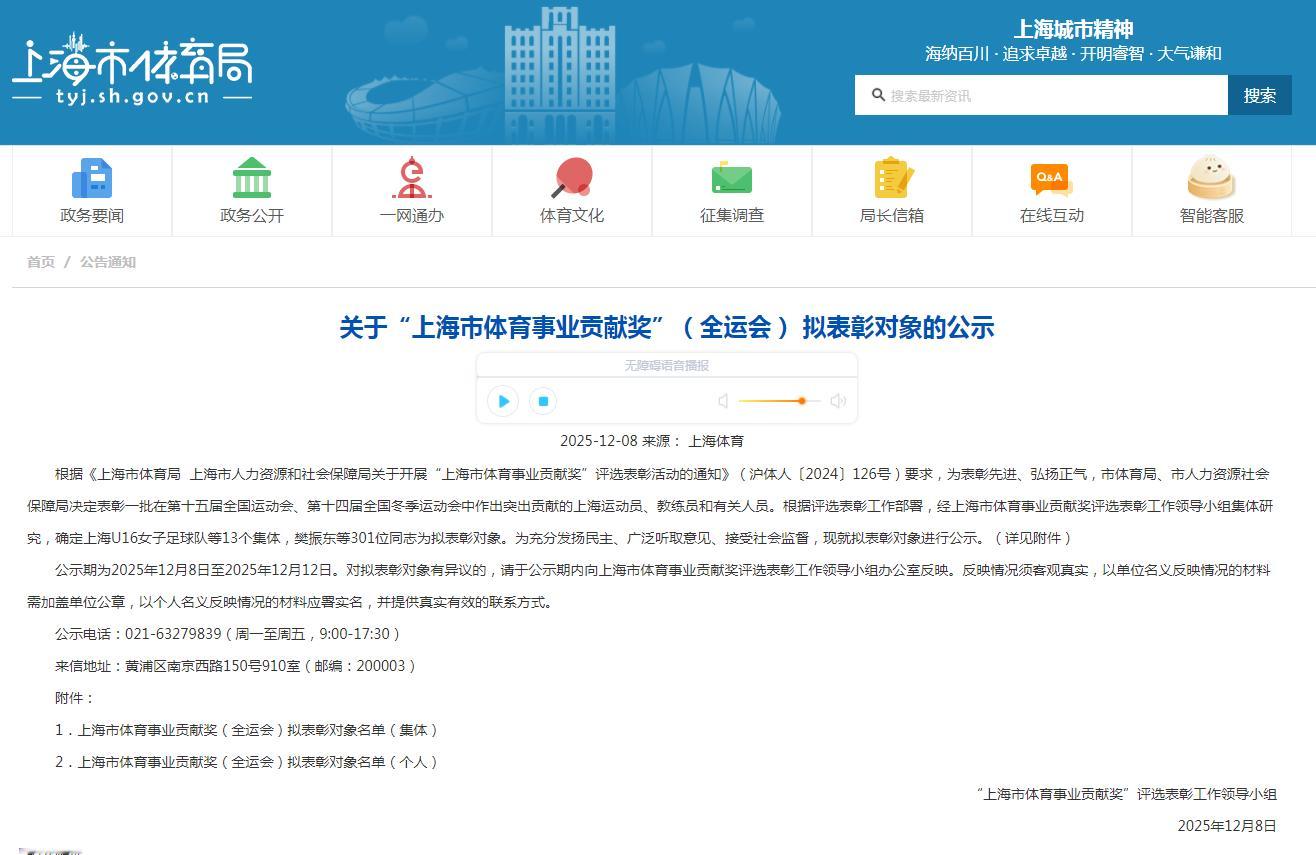The image size is (1316, 855).
Task: Adjust the audio volume slider
Action: pyautogui.click(x=779, y=401)
